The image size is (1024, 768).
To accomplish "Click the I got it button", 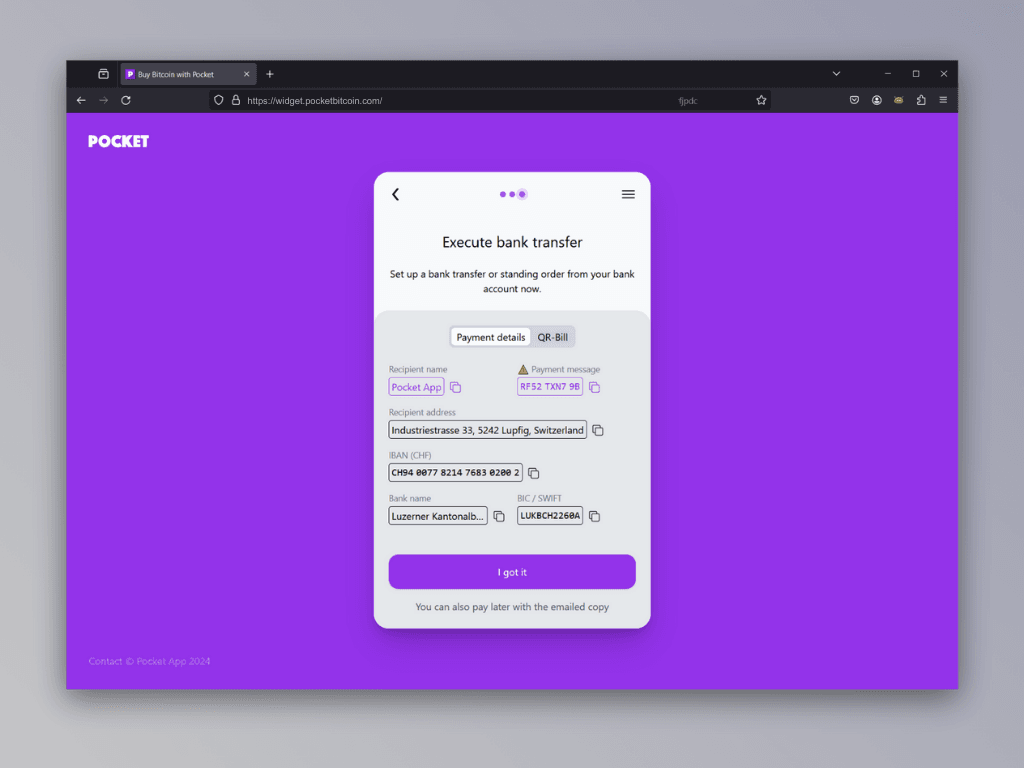I will (x=512, y=572).
